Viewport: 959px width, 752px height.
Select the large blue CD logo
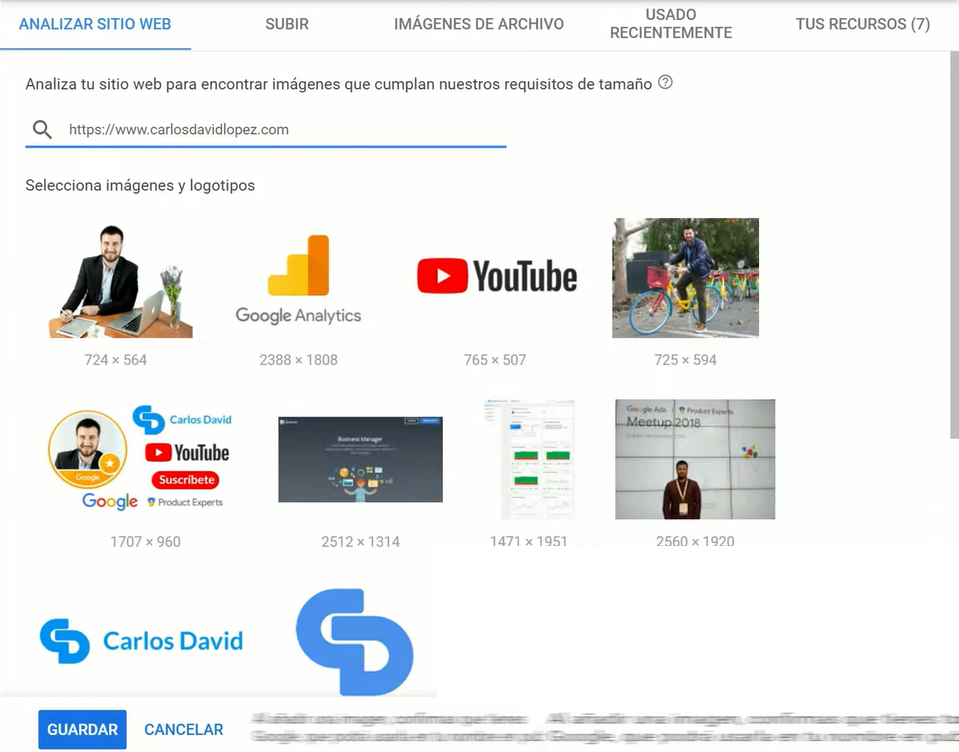coord(355,642)
